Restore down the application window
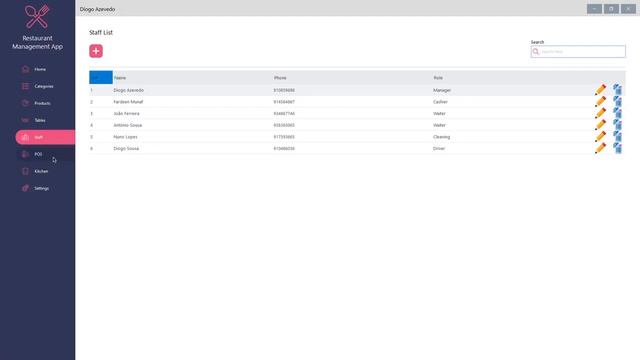This screenshot has height=360, width=640. pos(611,9)
